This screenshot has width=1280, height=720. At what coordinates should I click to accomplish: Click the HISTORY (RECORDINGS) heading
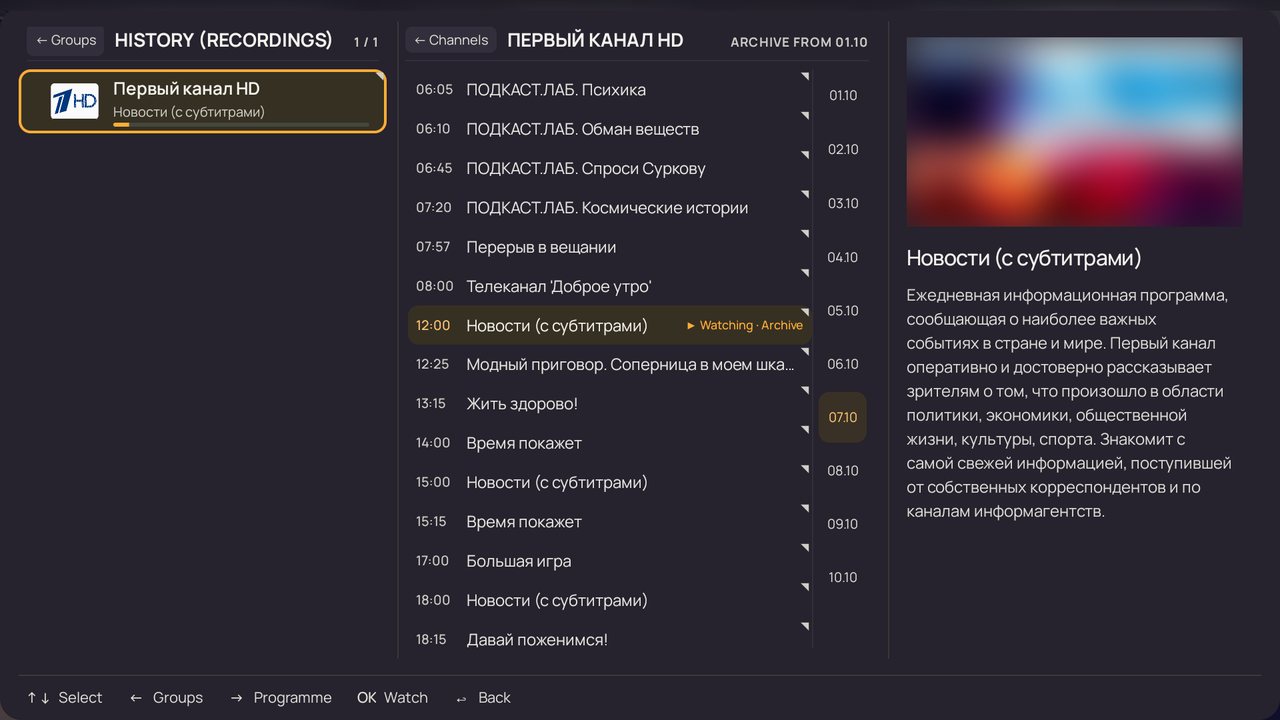click(224, 40)
